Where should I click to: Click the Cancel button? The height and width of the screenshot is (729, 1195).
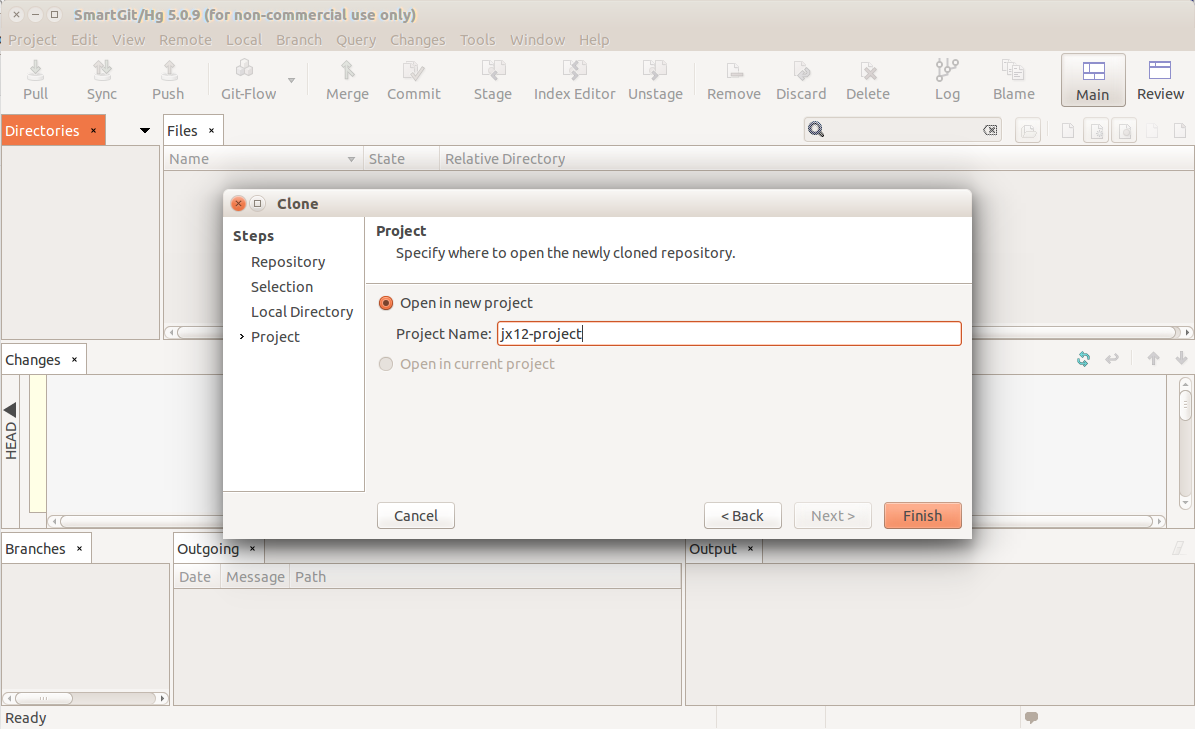click(x=415, y=516)
